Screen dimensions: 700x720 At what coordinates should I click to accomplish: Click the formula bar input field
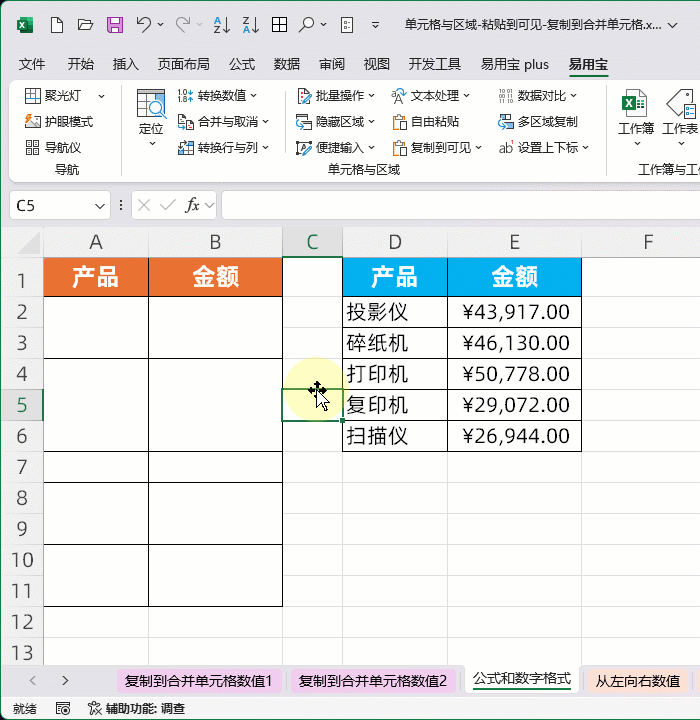(x=450, y=205)
